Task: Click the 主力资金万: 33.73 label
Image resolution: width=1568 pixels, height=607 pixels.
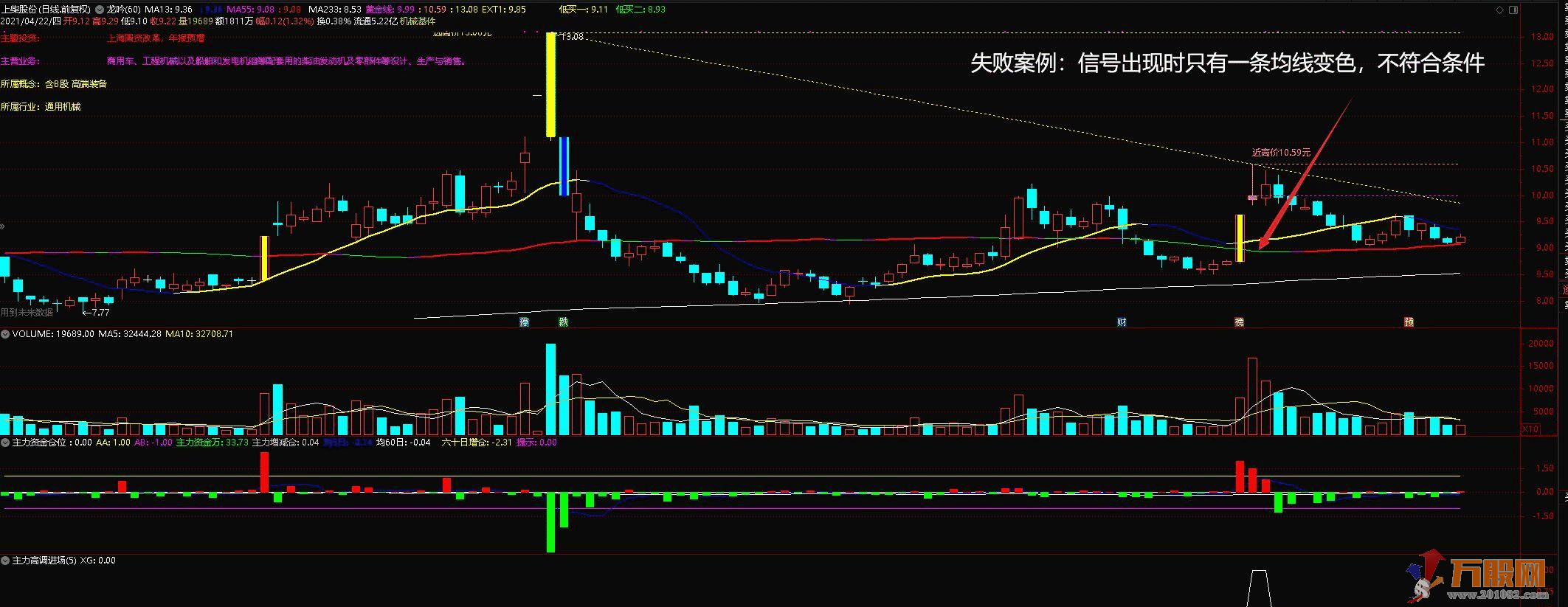Action: click(x=212, y=443)
